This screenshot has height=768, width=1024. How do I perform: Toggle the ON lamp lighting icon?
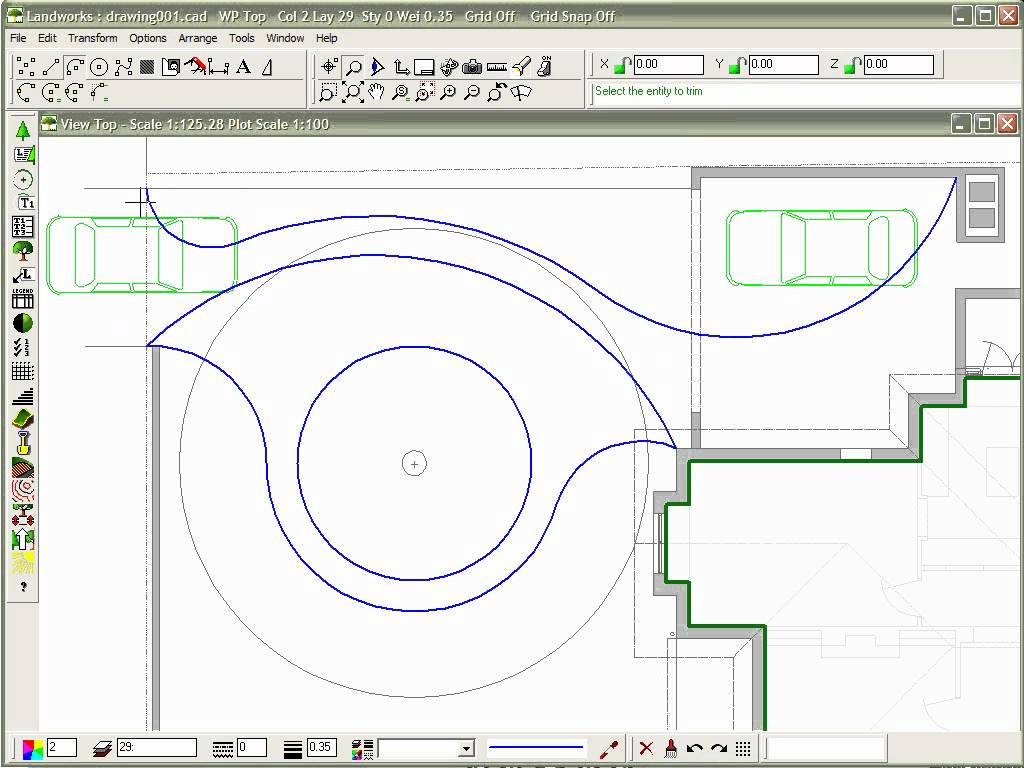point(545,66)
